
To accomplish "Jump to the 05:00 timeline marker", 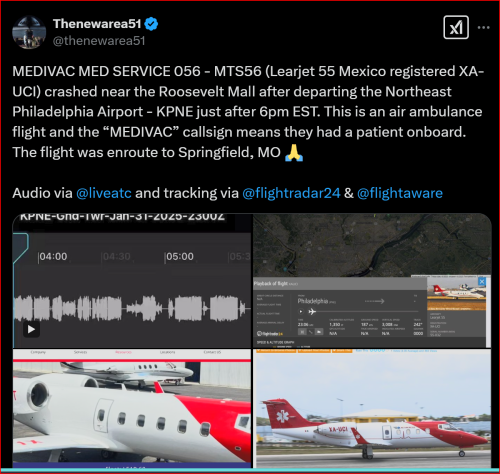I will [x=179, y=256].
